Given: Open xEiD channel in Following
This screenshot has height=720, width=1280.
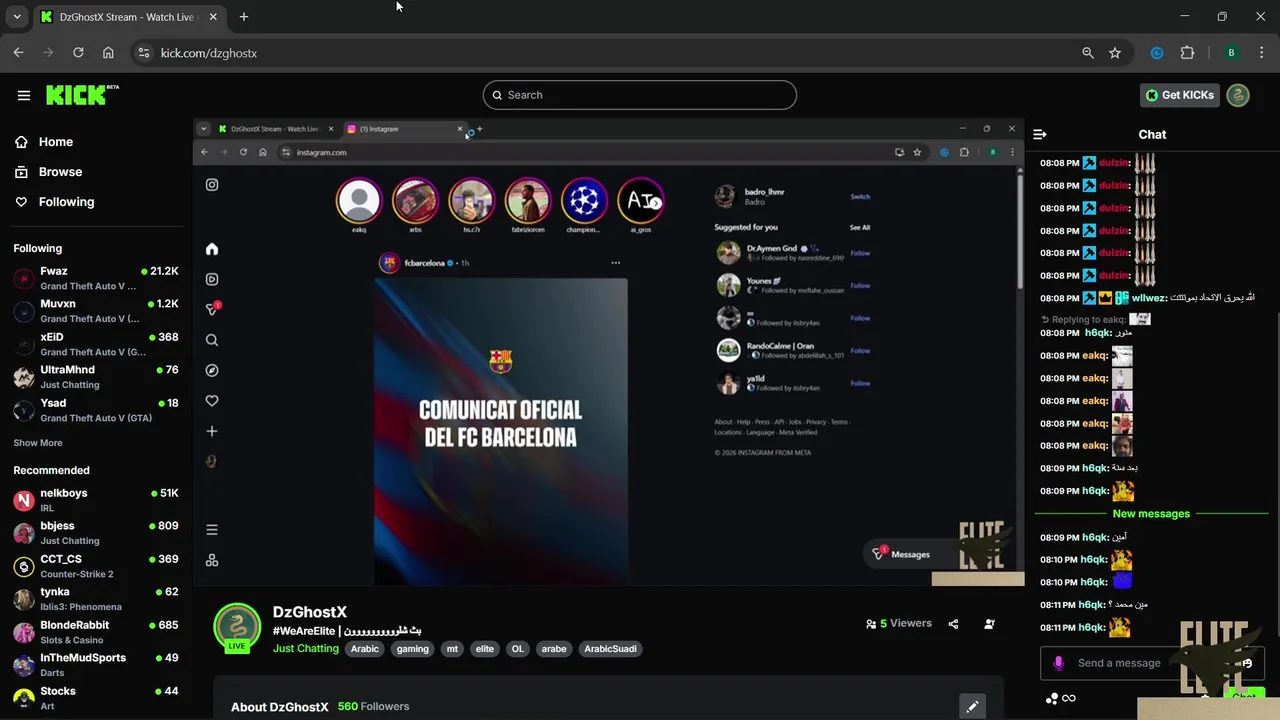Looking at the screenshot, I should tap(97, 344).
